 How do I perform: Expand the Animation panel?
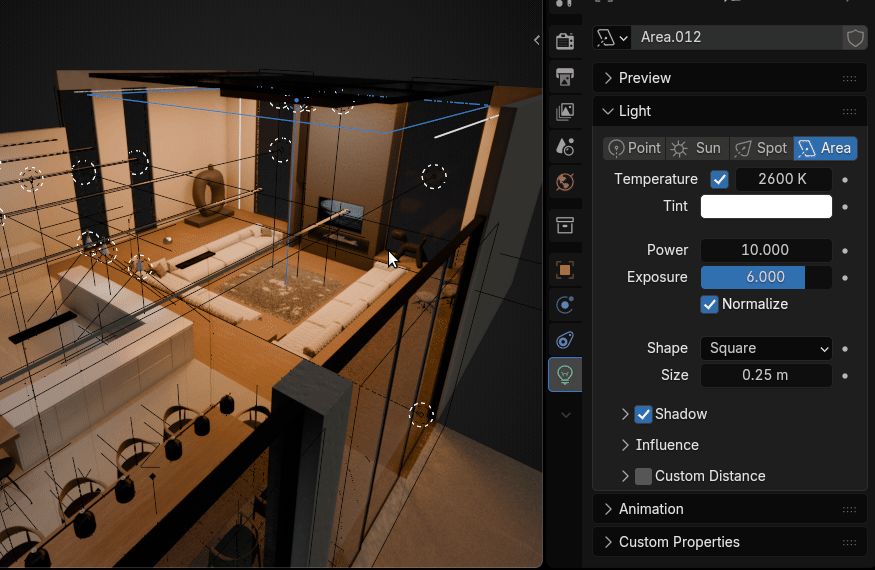(x=608, y=509)
